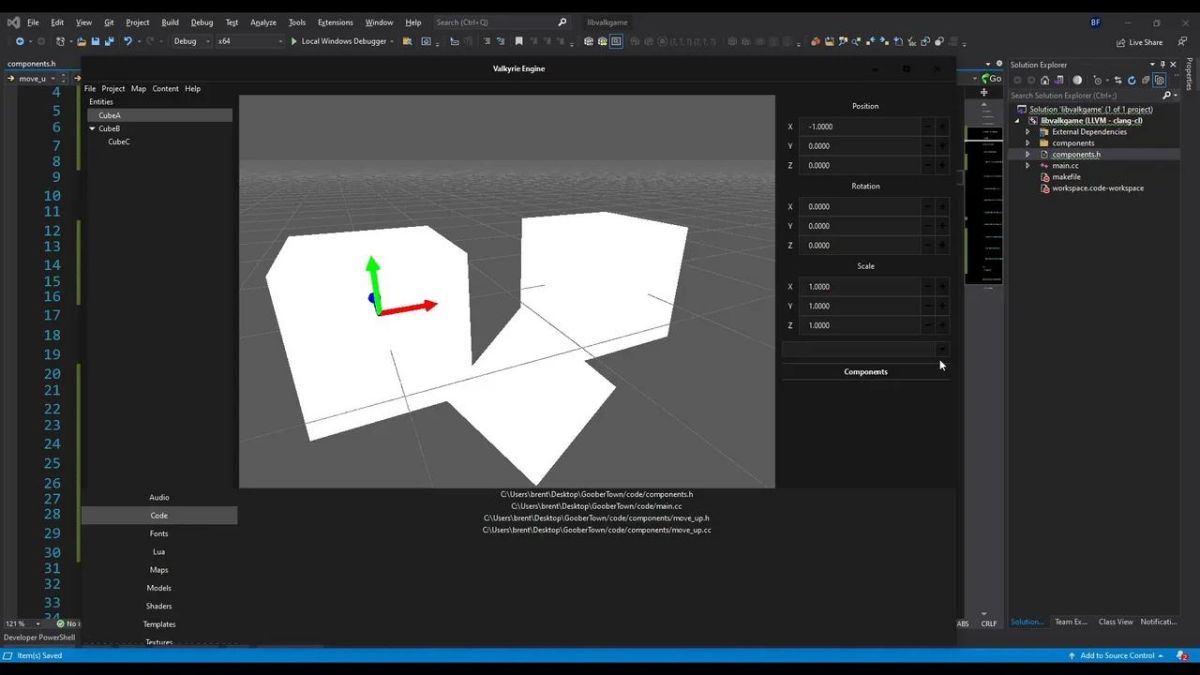Click the notifications icon in the status bar
1200x675 pixels.
coord(1182,656)
